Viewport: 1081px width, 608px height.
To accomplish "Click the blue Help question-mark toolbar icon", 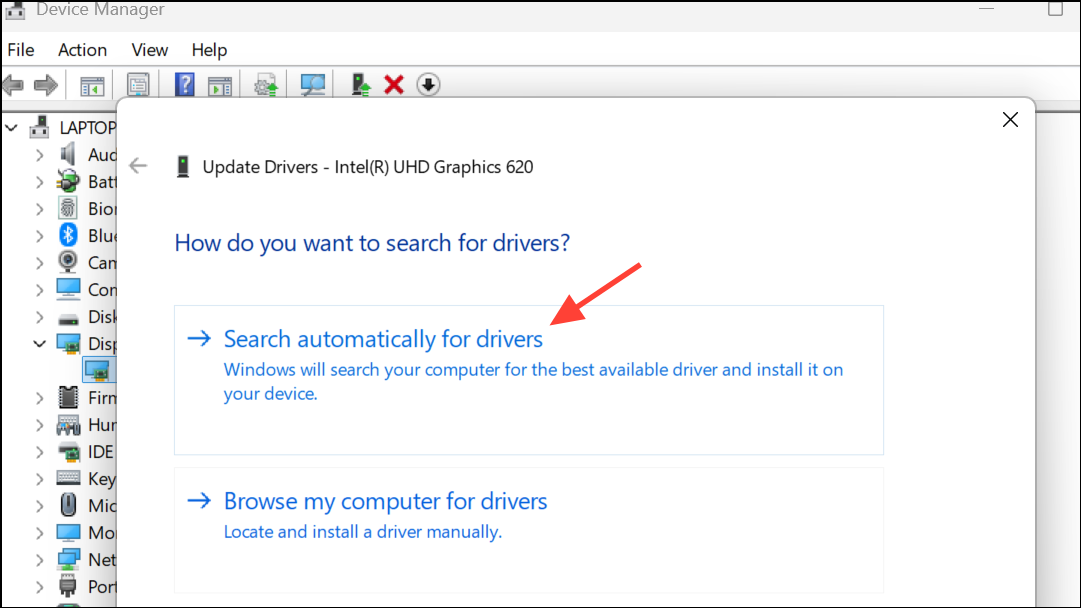I will point(185,85).
